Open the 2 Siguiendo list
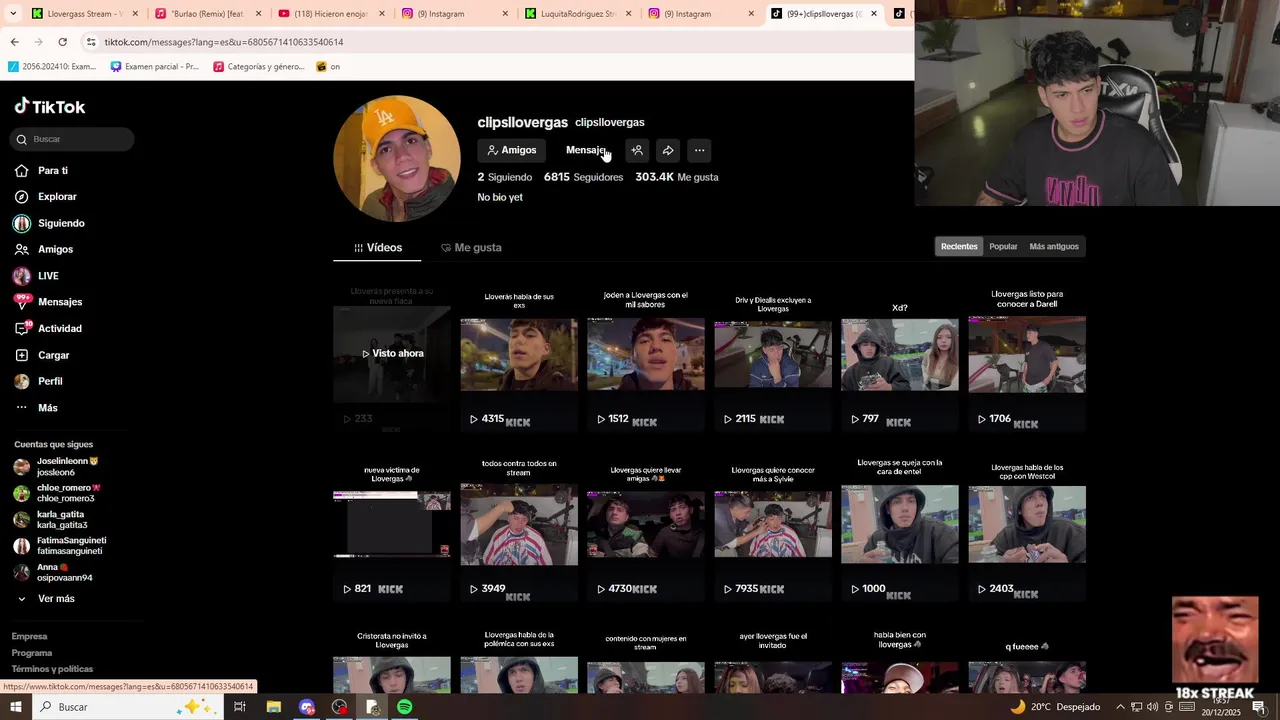This screenshot has height=720, width=1280. point(505,177)
